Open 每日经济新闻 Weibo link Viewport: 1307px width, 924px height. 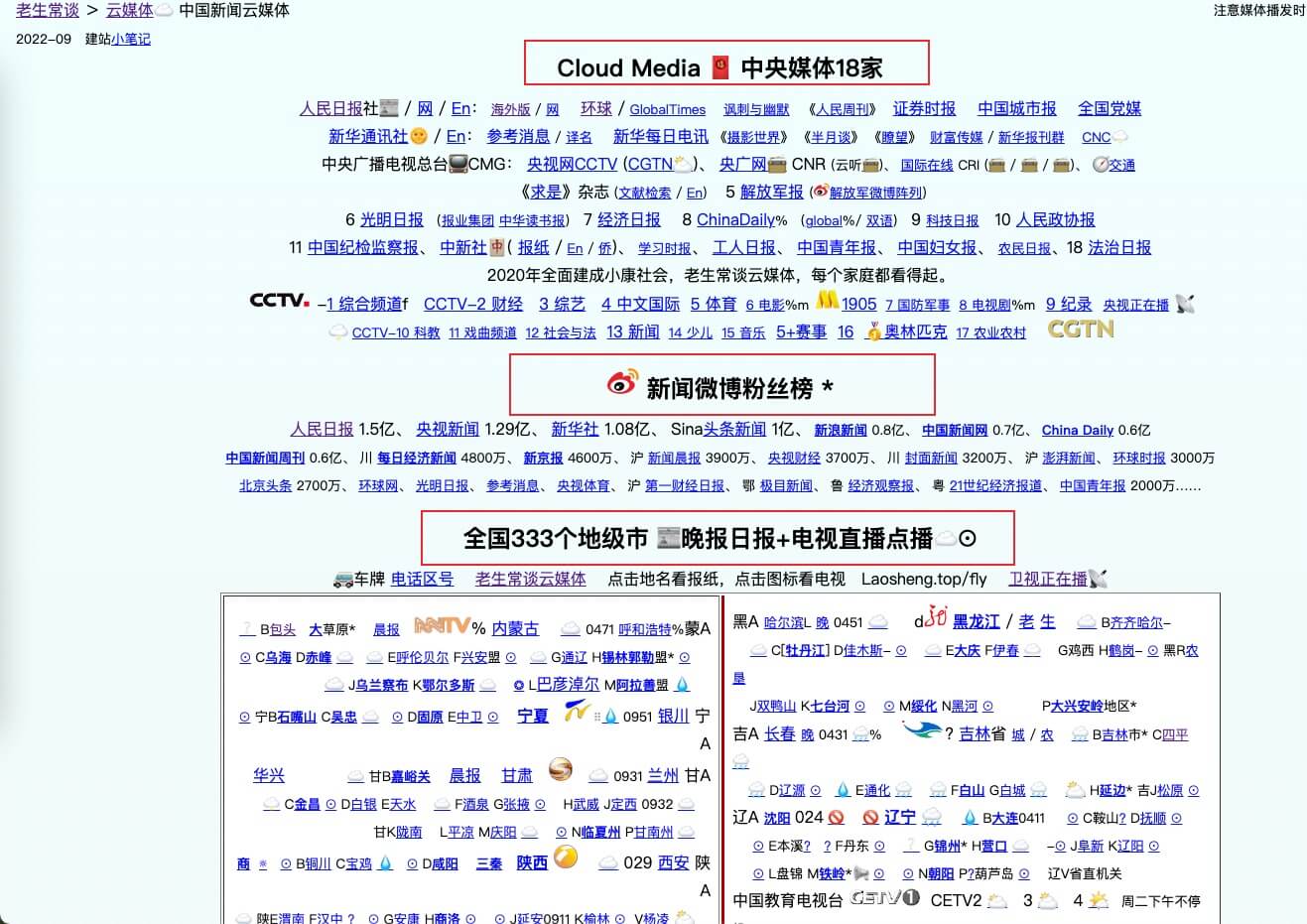416,458
